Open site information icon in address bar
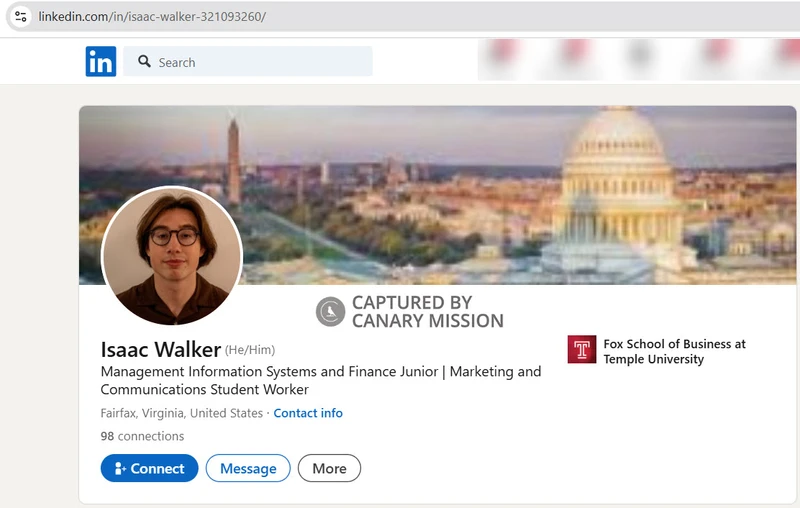 click(20, 17)
